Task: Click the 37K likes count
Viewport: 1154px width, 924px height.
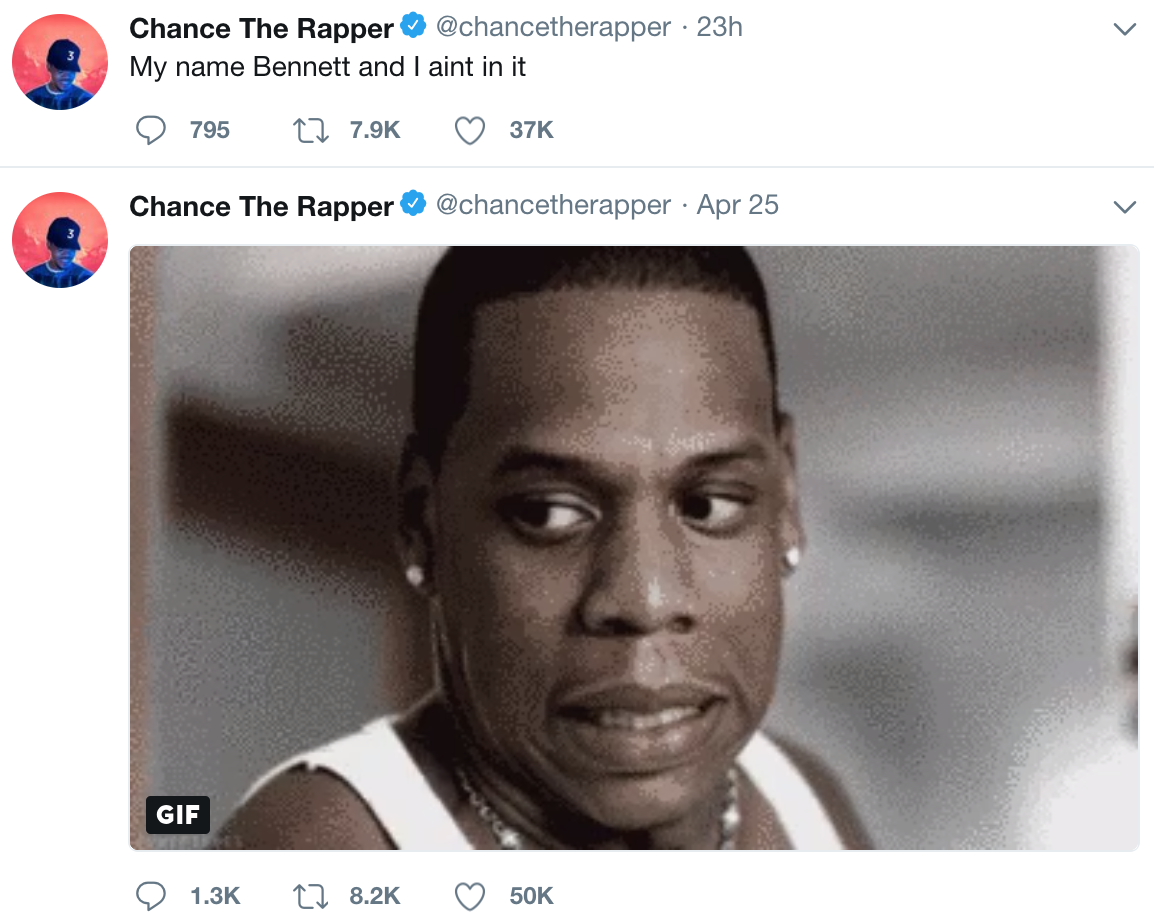Action: click(x=531, y=130)
